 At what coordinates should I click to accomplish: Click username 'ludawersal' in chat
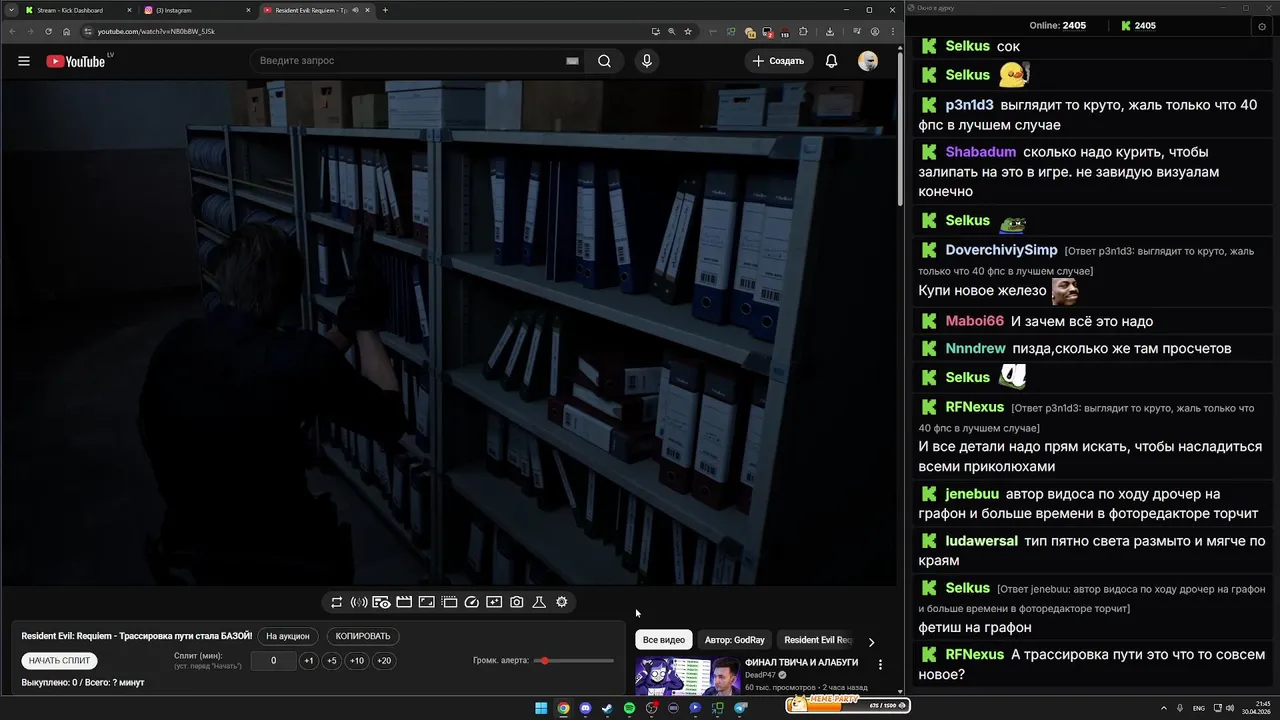(x=982, y=541)
